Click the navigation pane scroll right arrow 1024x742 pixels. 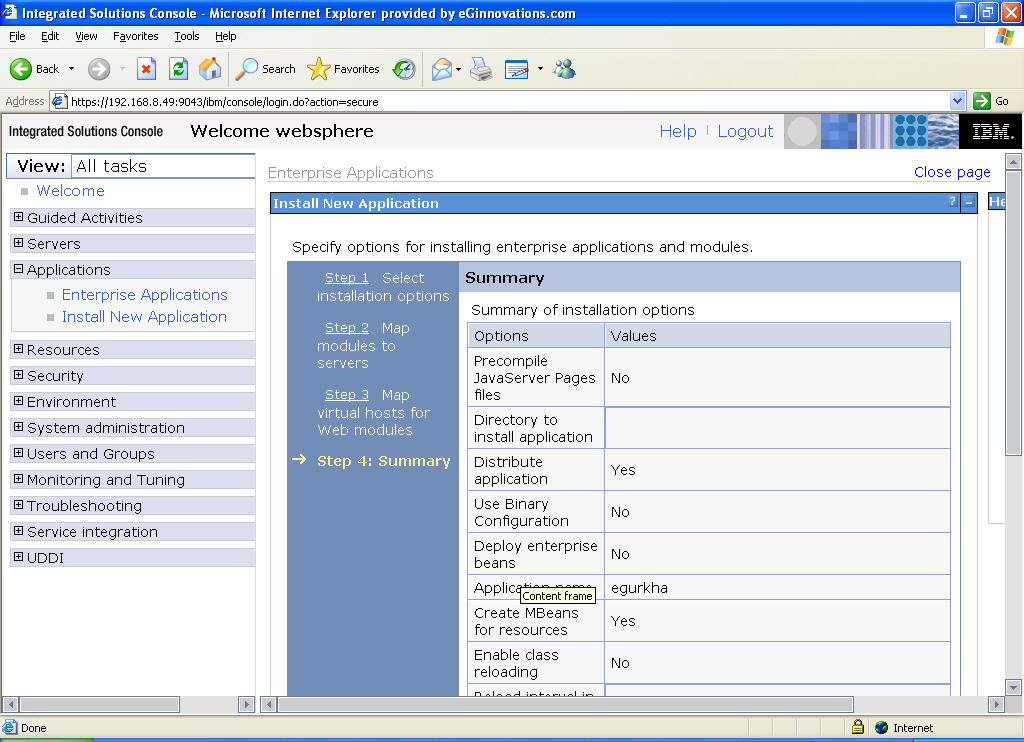click(x=246, y=704)
